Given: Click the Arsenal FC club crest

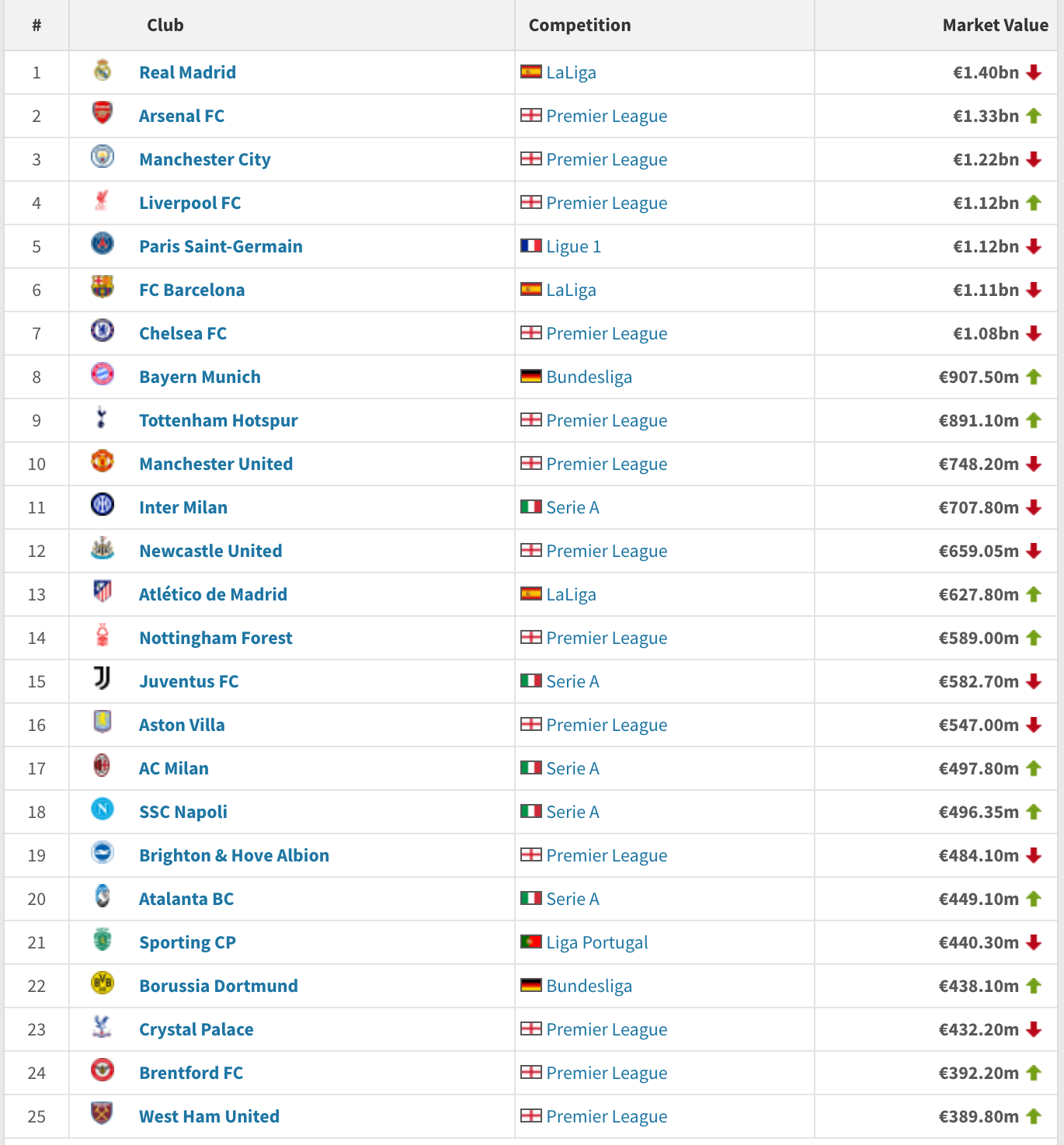Looking at the screenshot, I should (103, 114).
